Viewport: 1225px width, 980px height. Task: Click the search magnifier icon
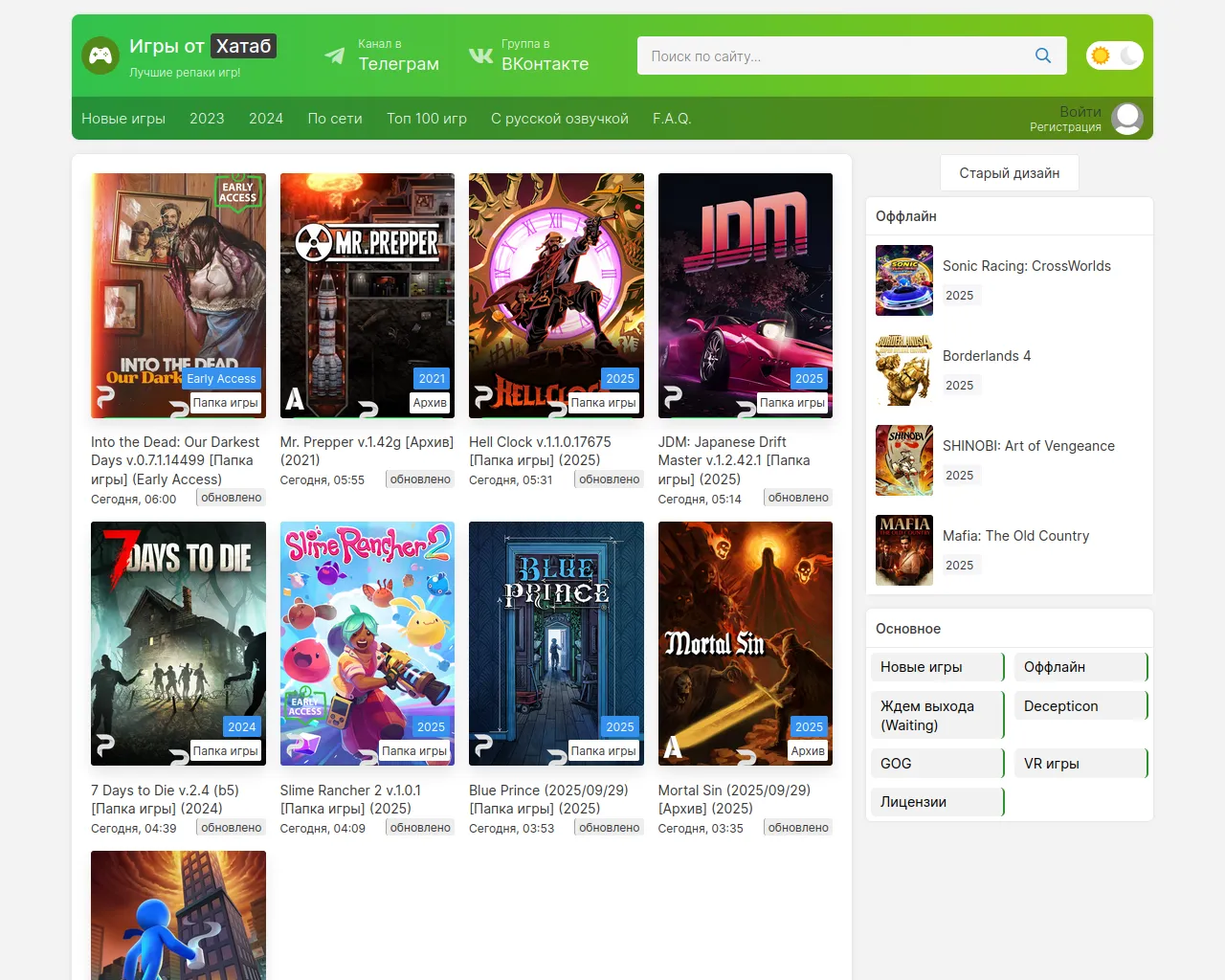1043,56
